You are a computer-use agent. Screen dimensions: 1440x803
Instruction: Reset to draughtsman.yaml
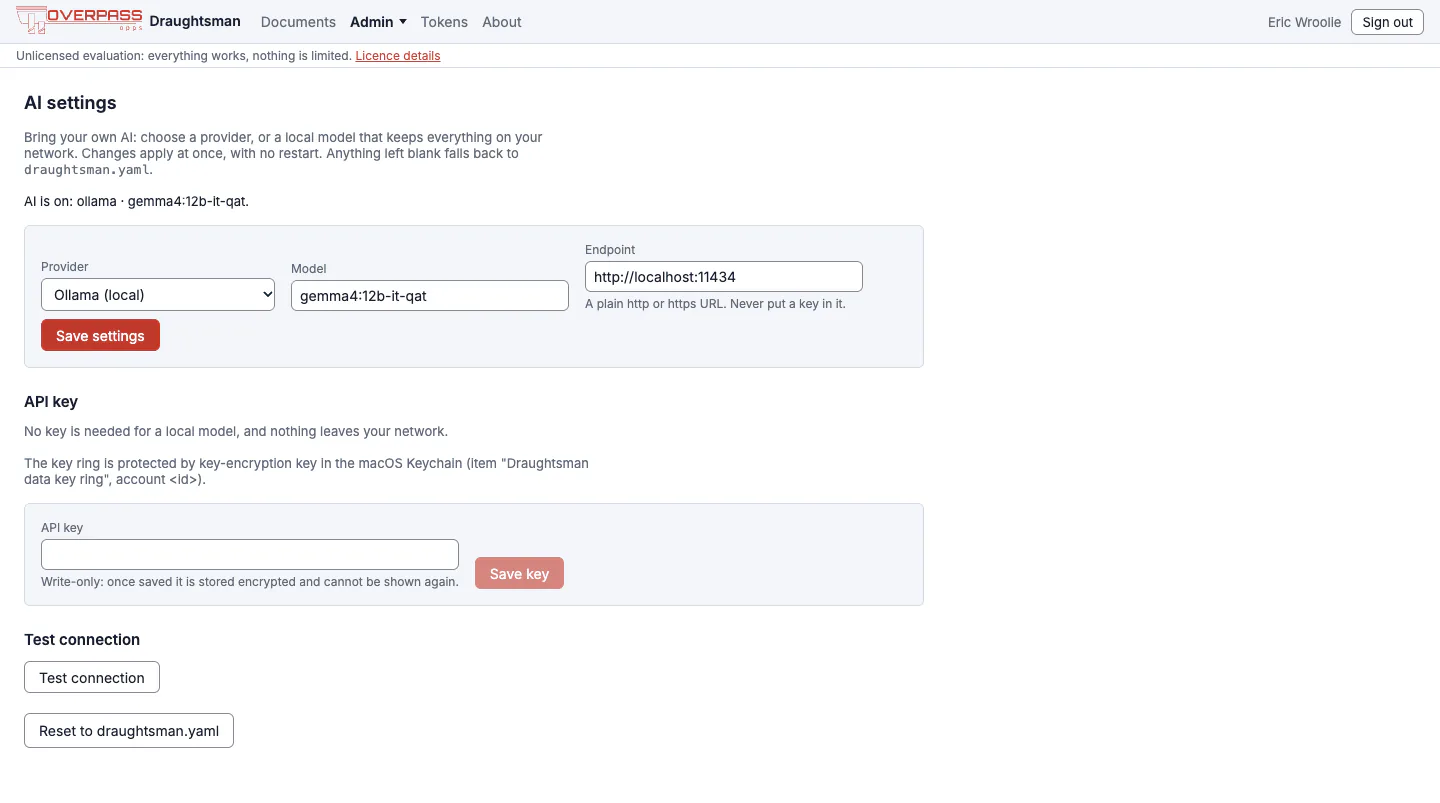click(x=129, y=731)
